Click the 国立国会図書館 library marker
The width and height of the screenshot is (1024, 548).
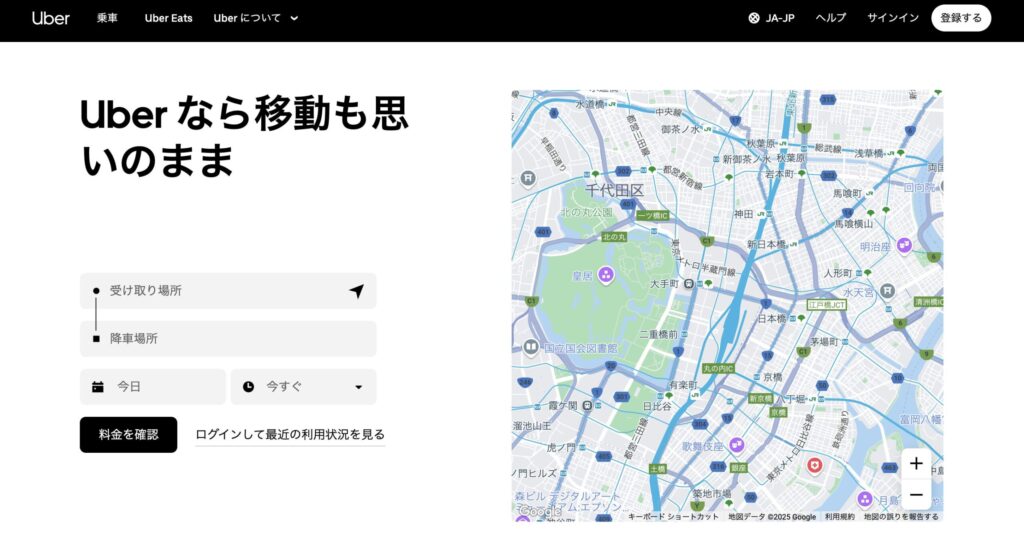[x=531, y=346]
